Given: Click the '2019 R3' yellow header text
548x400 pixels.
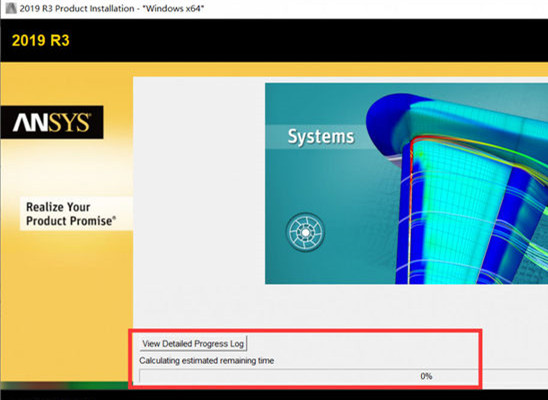Looking at the screenshot, I should [41, 41].
